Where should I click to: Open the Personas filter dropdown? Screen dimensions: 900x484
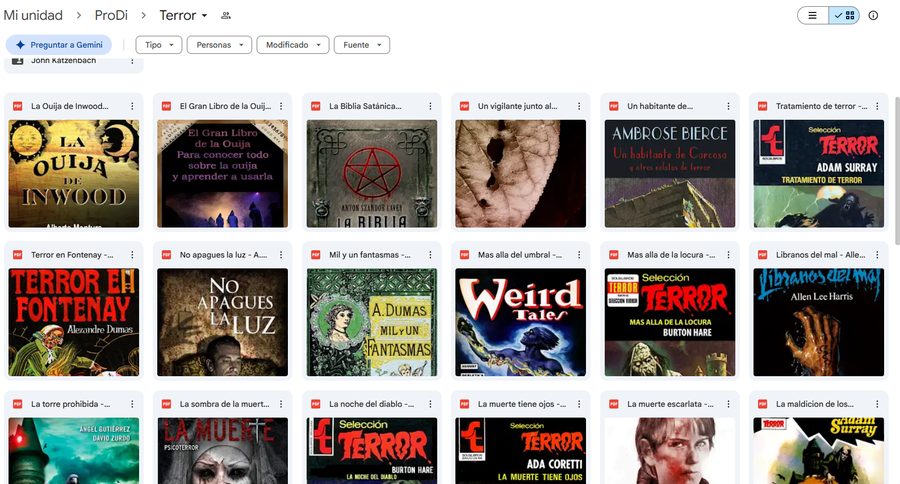219,45
